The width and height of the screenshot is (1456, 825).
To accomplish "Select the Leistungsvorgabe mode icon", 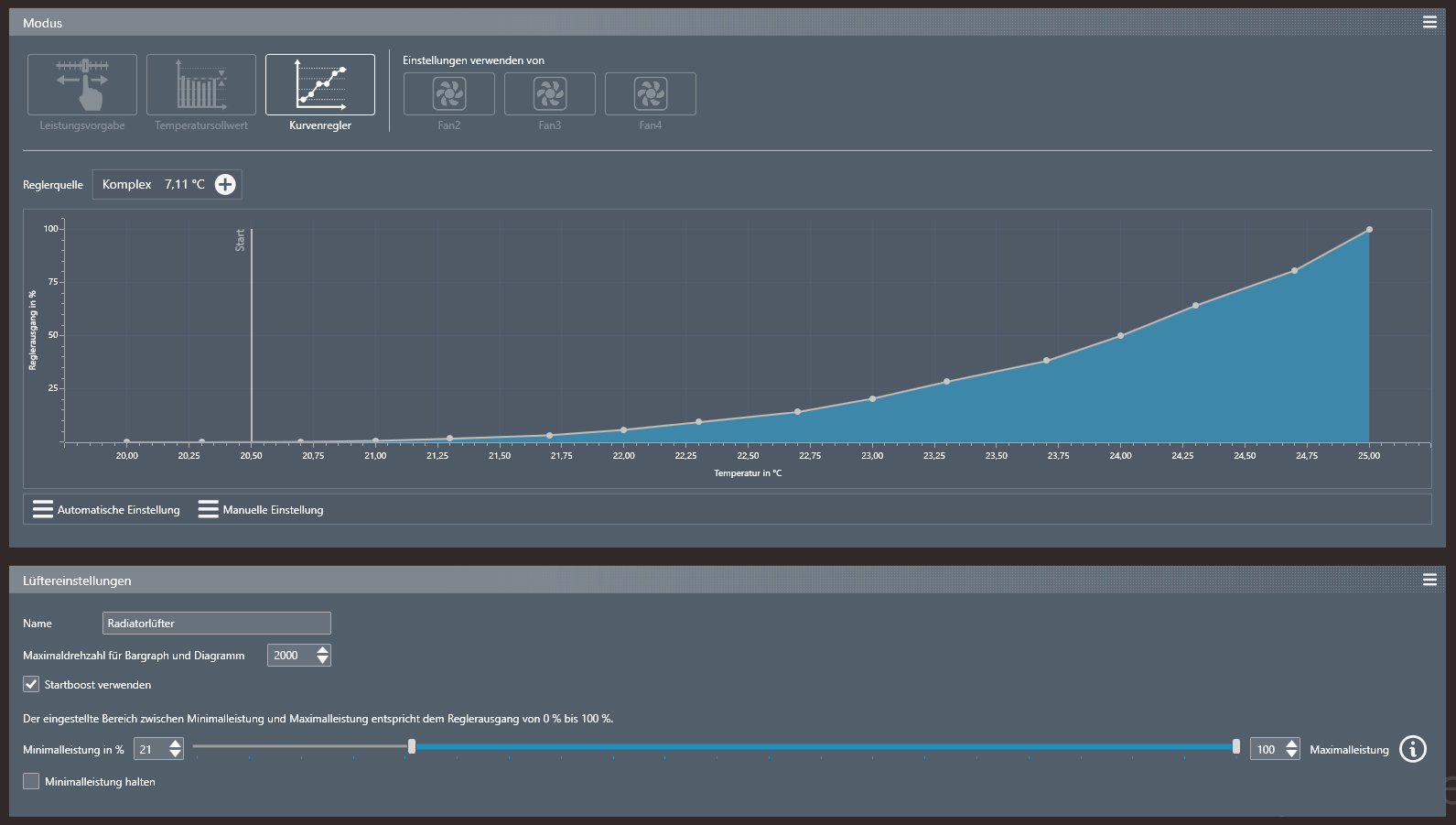I will tap(82, 84).
